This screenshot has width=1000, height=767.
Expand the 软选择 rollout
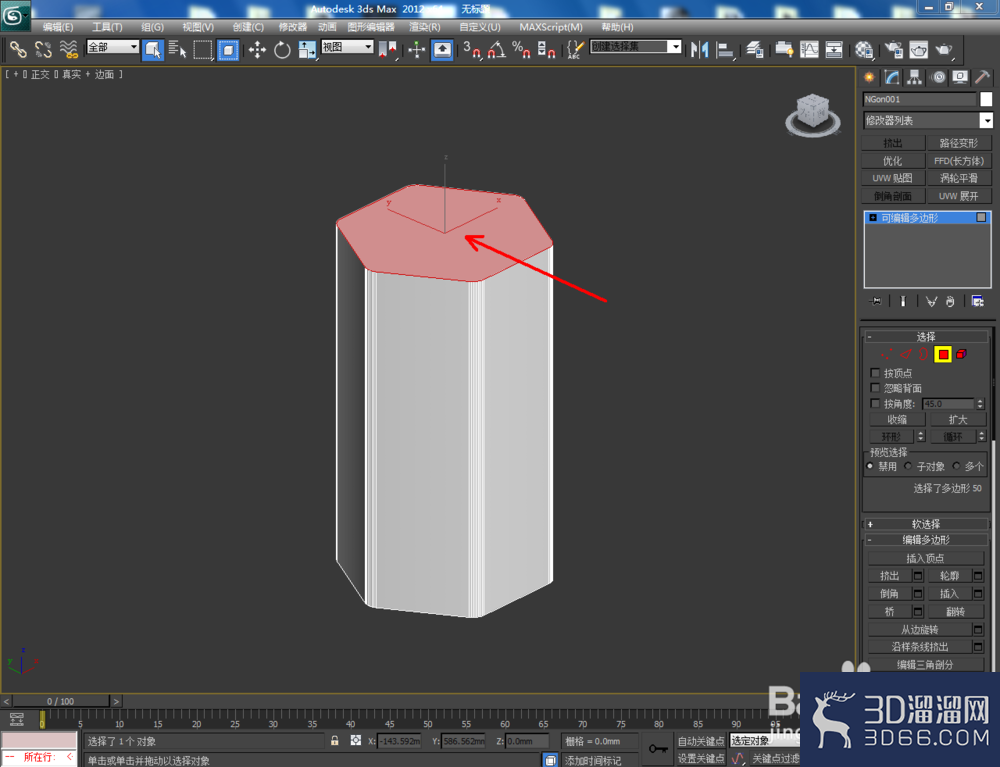click(x=926, y=524)
